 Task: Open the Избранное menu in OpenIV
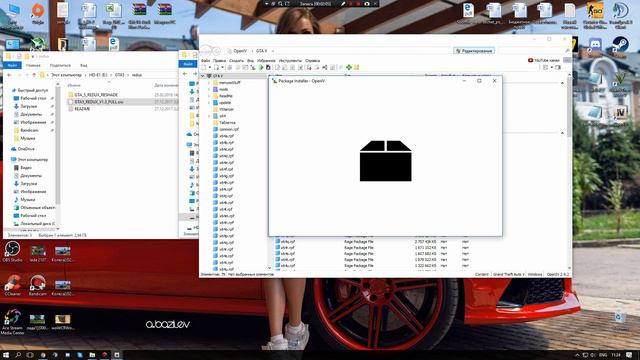click(266, 61)
